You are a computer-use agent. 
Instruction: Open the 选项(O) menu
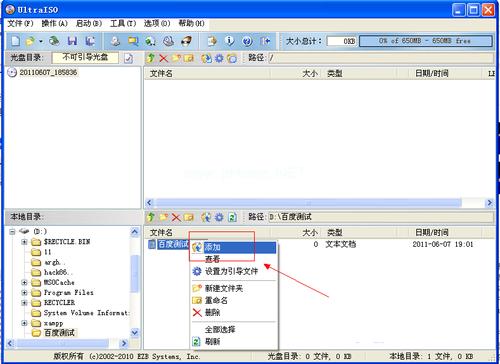tap(157, 23)
